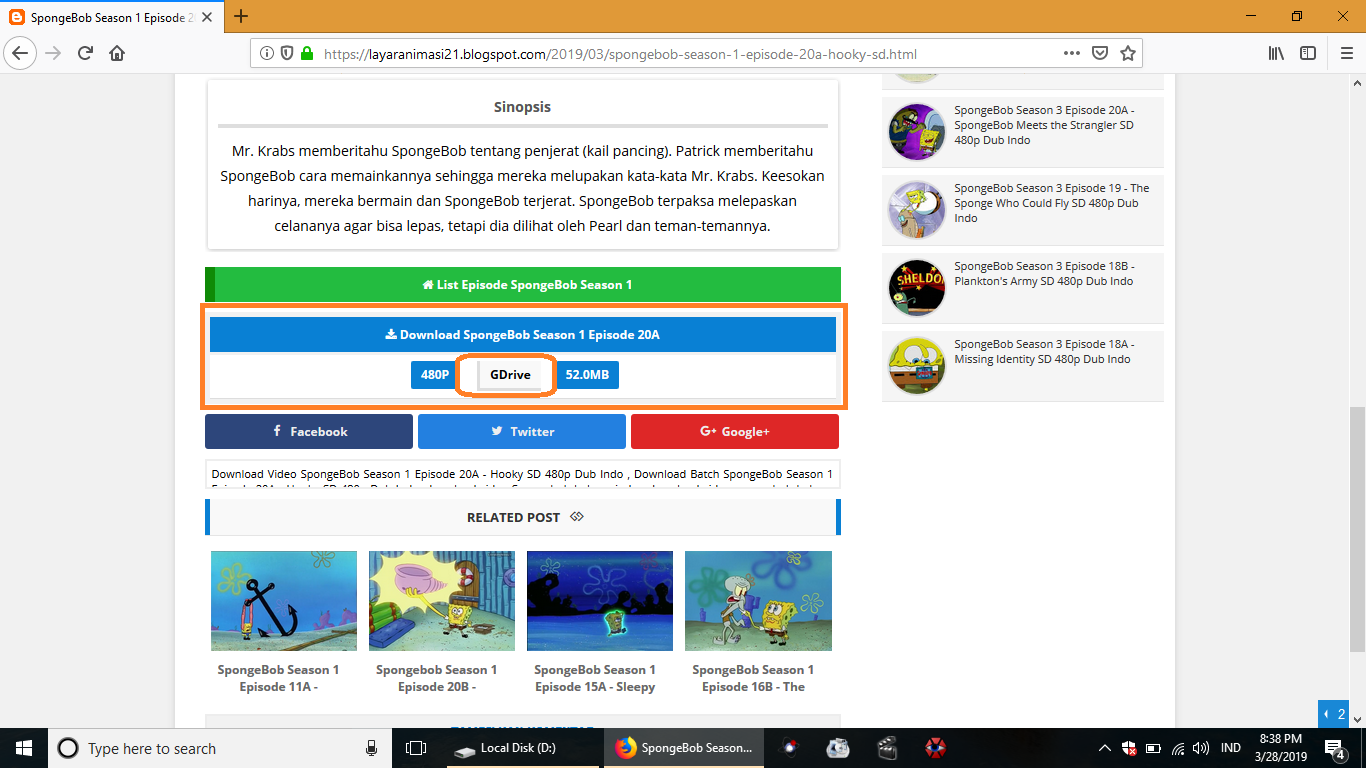Save page to Pocket icon
Screen dimensions: 1366x768
(1100, 53)
